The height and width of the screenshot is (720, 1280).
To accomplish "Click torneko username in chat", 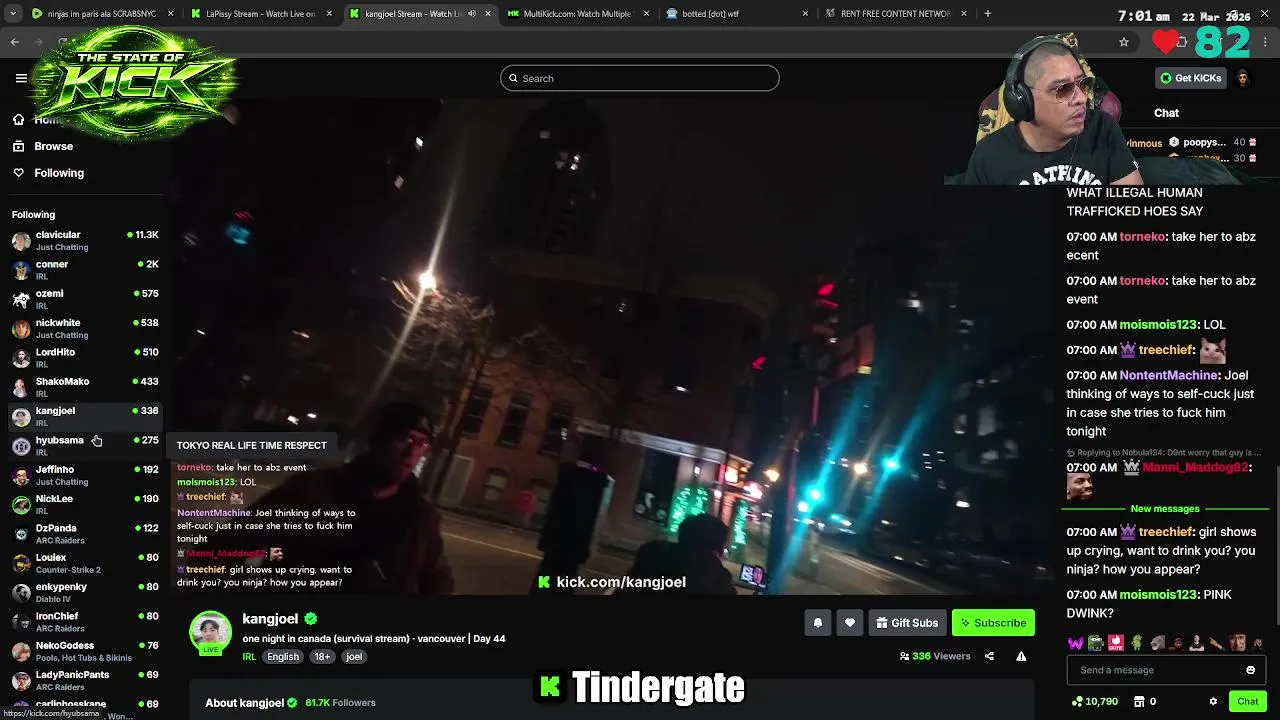I will [x=1142, y=237].
